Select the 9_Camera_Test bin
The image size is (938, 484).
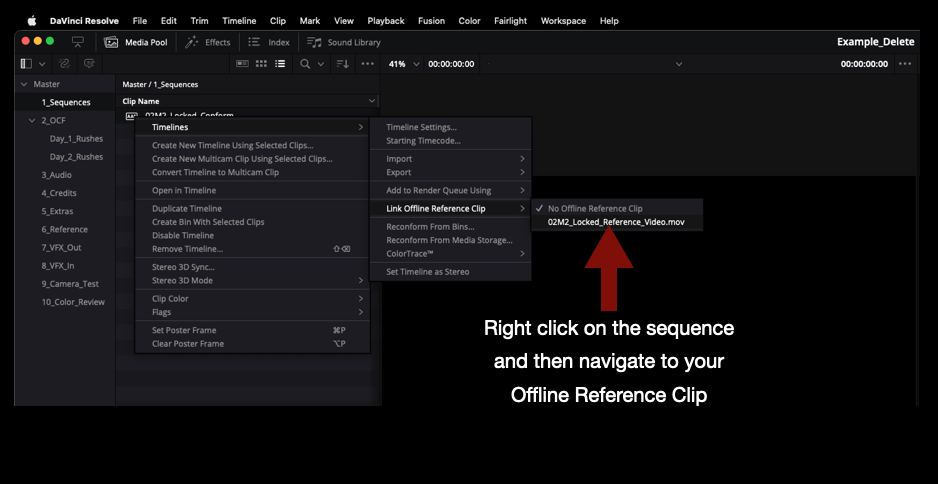point(70,284)
